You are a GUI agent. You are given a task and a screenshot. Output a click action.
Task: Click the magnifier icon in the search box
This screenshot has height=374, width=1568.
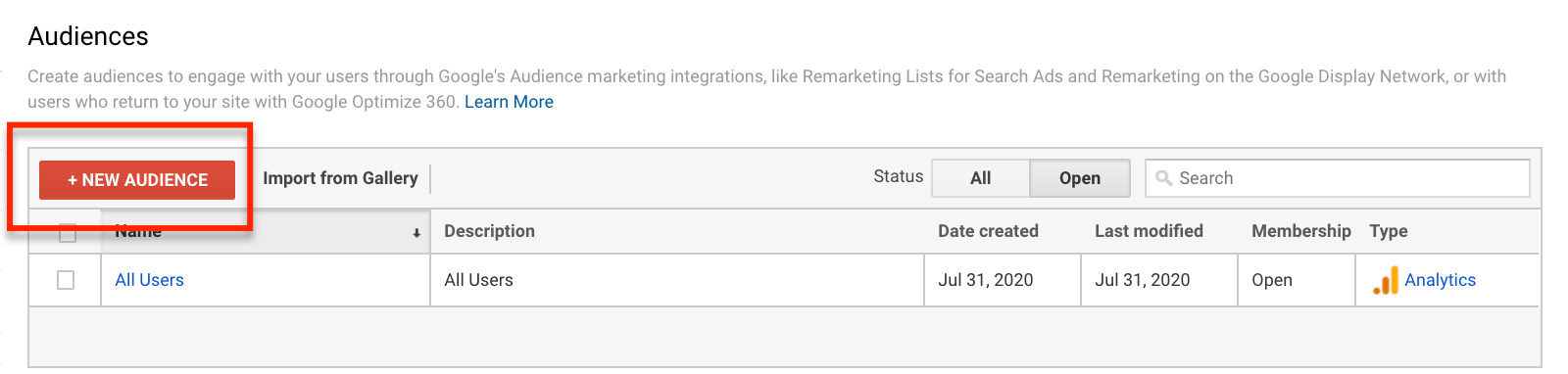pyautogui.click(x=1163, y=178)
